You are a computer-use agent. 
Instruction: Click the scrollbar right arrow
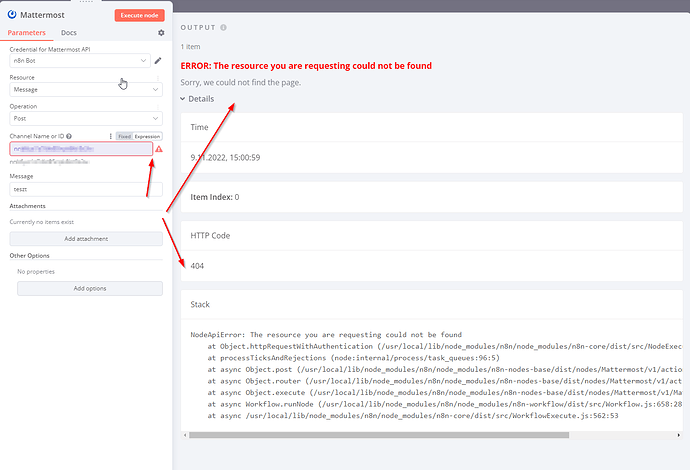click(x=679, y=435)
